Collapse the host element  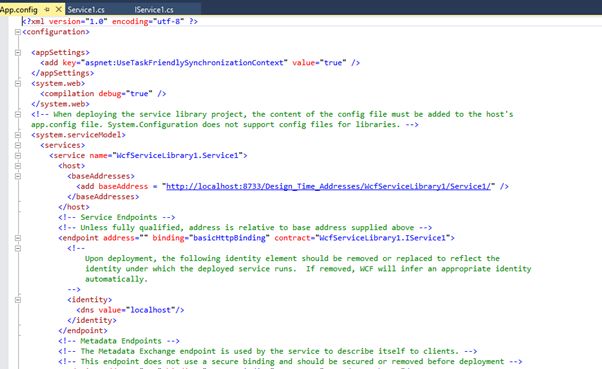[x=18, y=166]
